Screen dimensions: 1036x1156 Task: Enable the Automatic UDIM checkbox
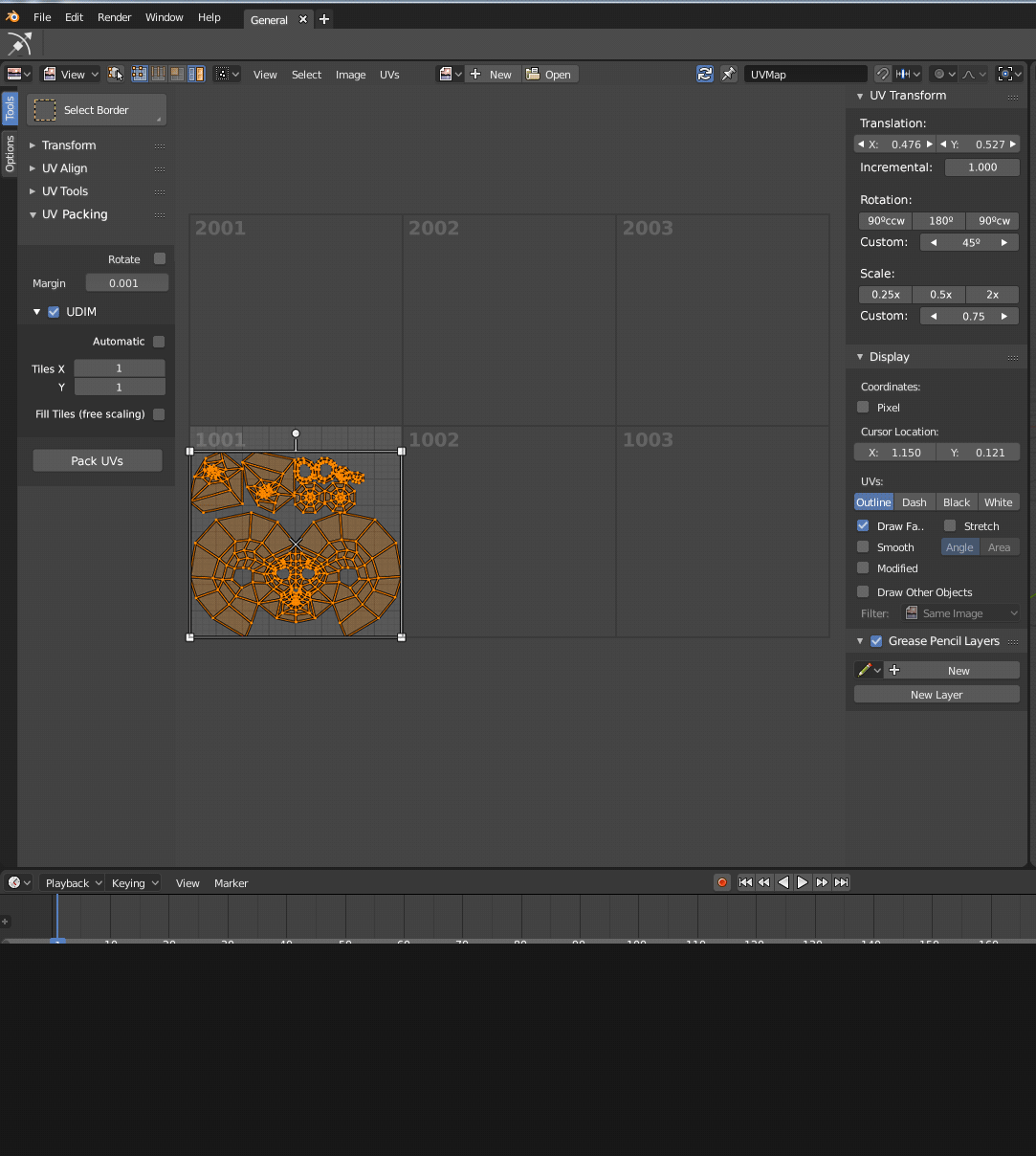point(159,342)
